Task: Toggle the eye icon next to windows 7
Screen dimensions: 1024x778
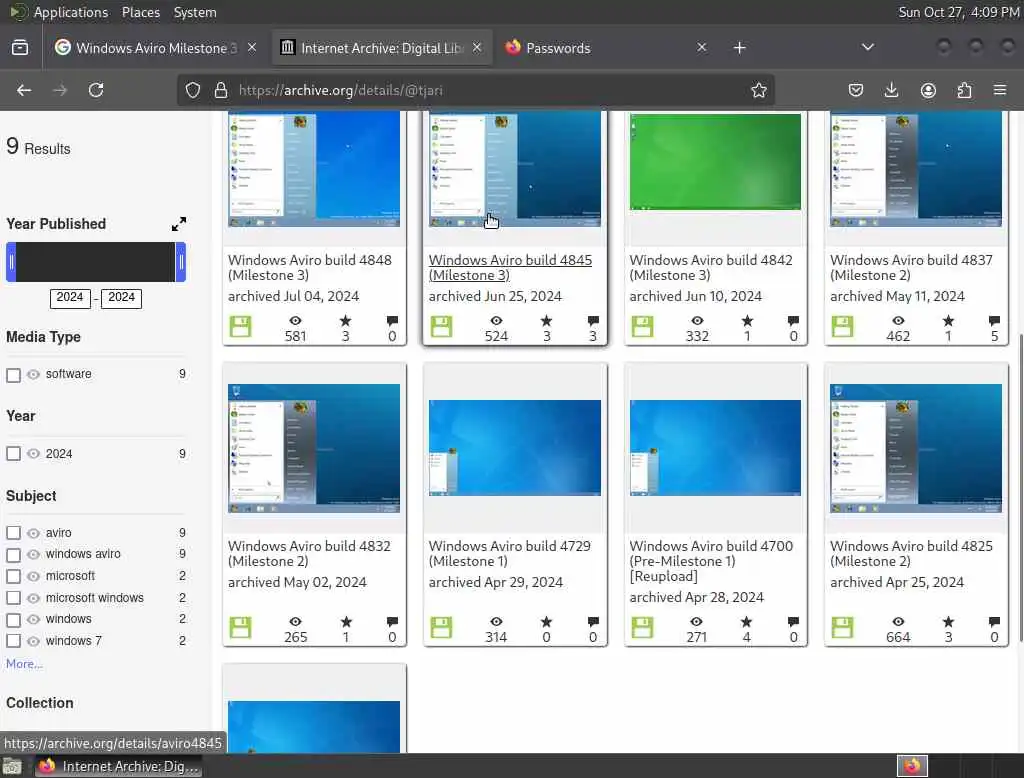Action: (x=33, y=641)
